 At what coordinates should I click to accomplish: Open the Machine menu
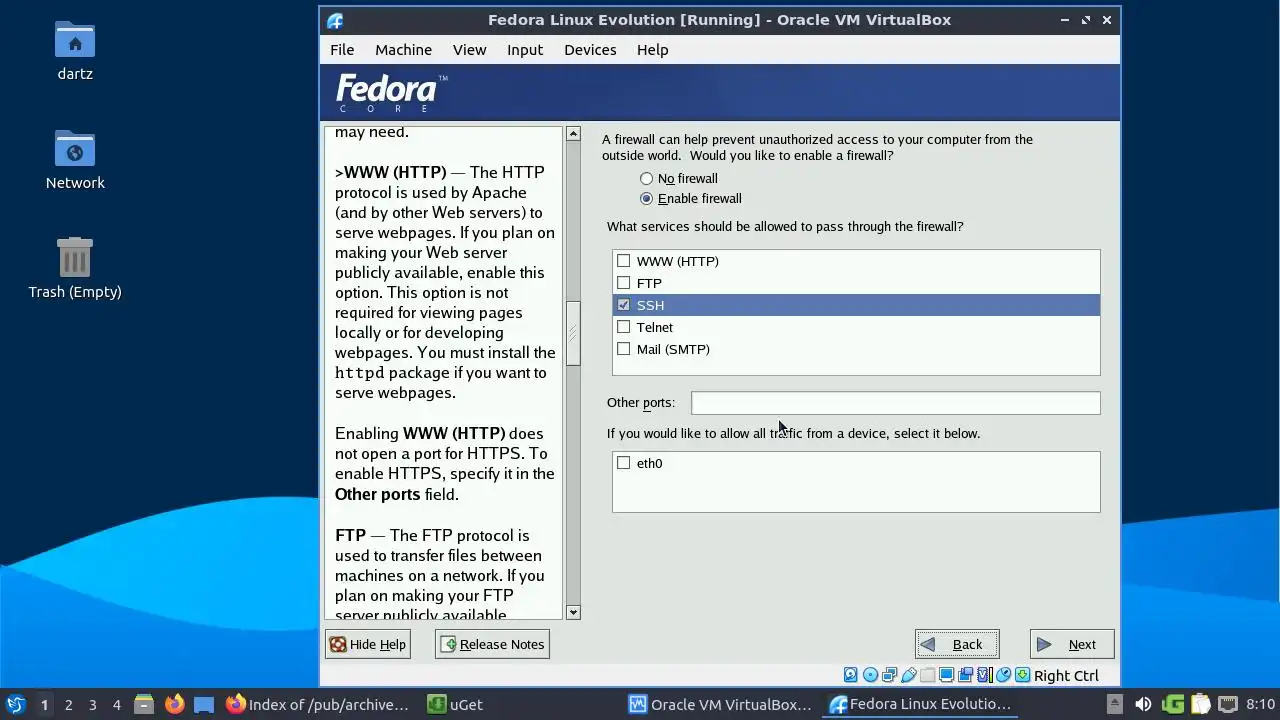click(403, 49)
